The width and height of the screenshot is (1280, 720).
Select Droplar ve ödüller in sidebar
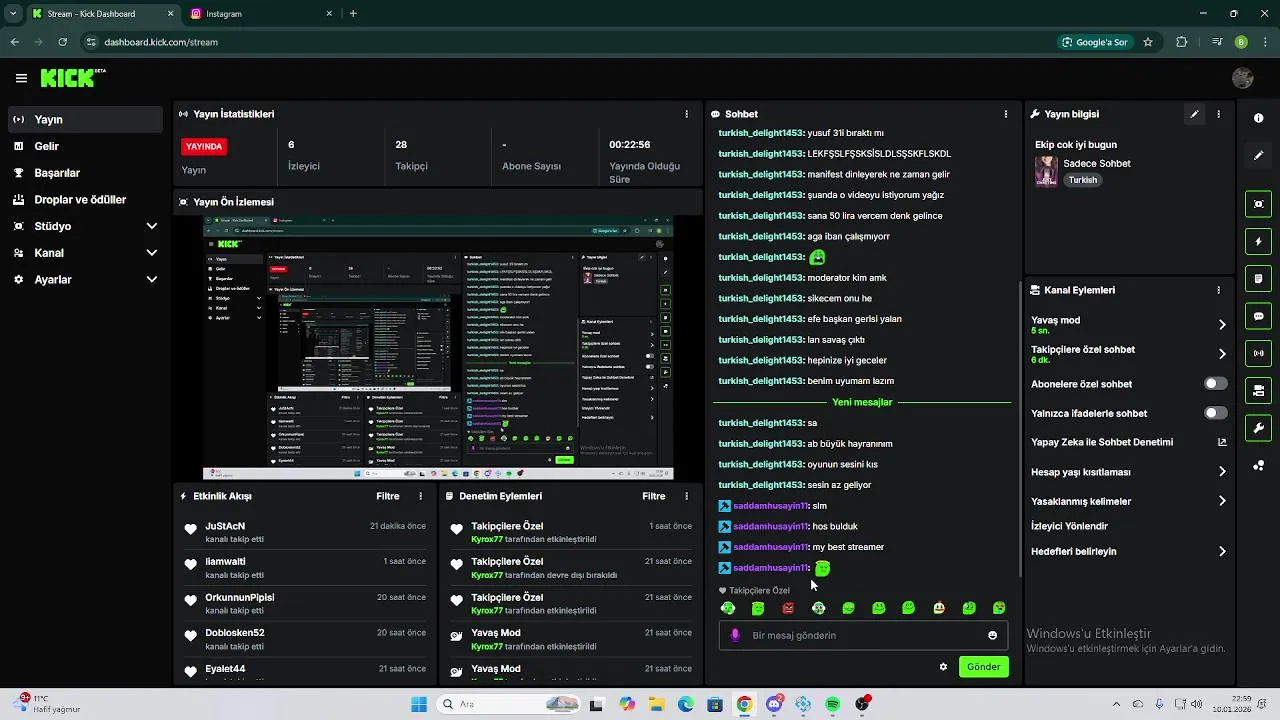click(85, 199)
